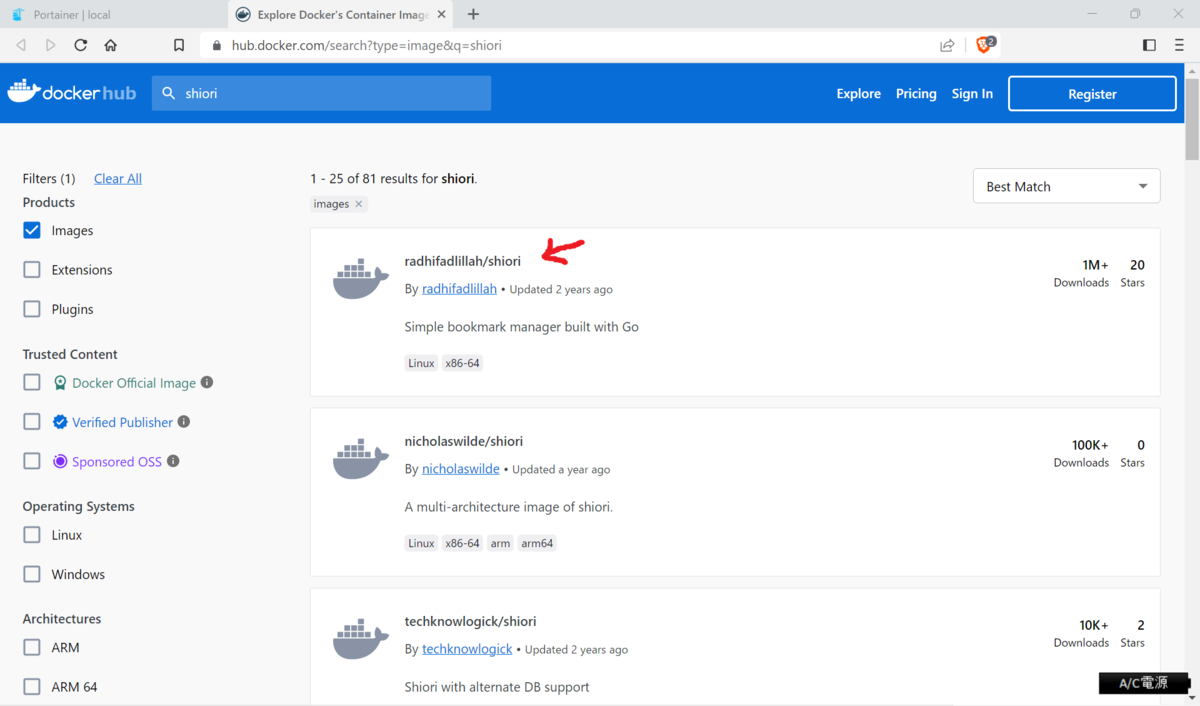Click Sign In
1200x706 pixels.
[972, 93]
